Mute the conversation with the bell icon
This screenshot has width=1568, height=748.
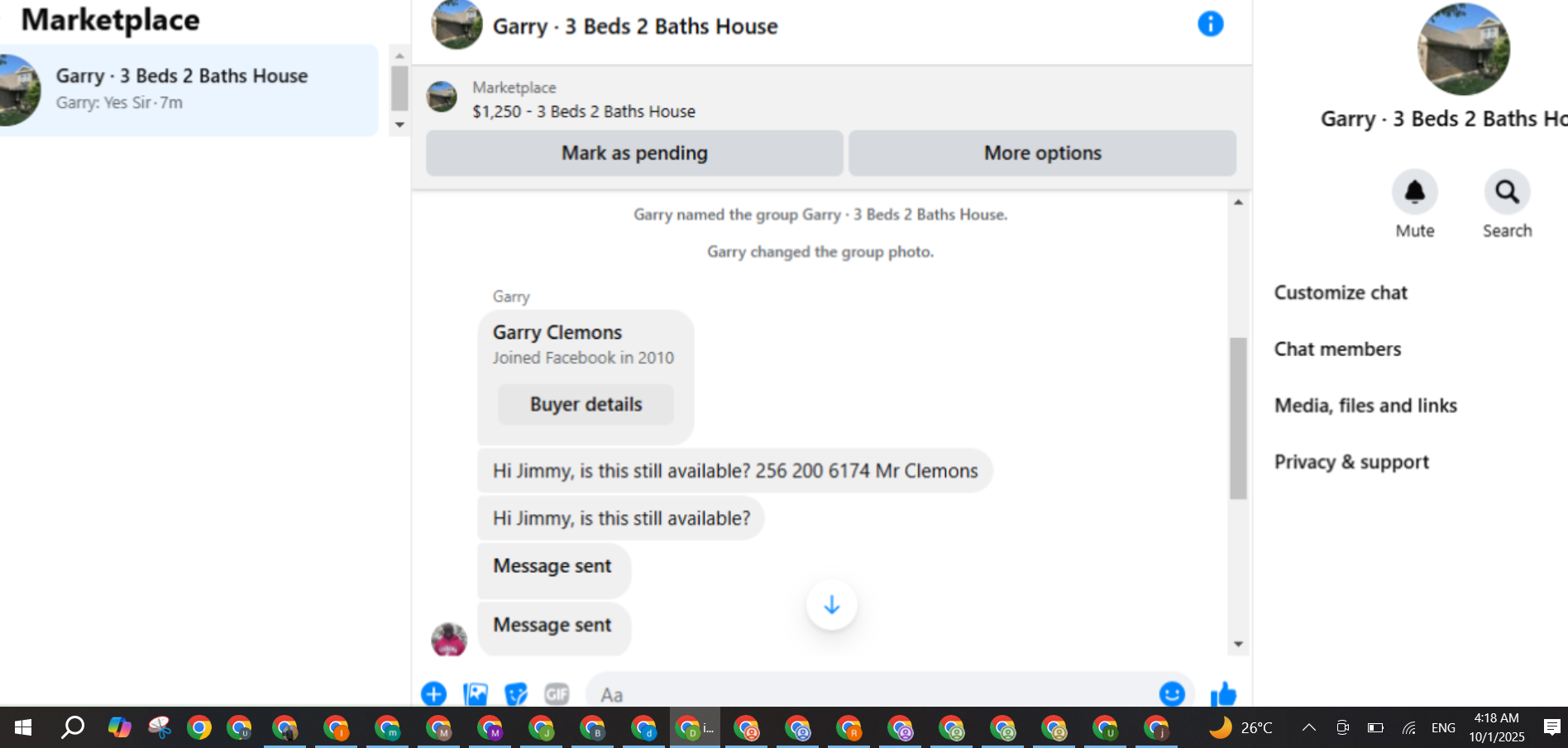[x=1415, y=192]
